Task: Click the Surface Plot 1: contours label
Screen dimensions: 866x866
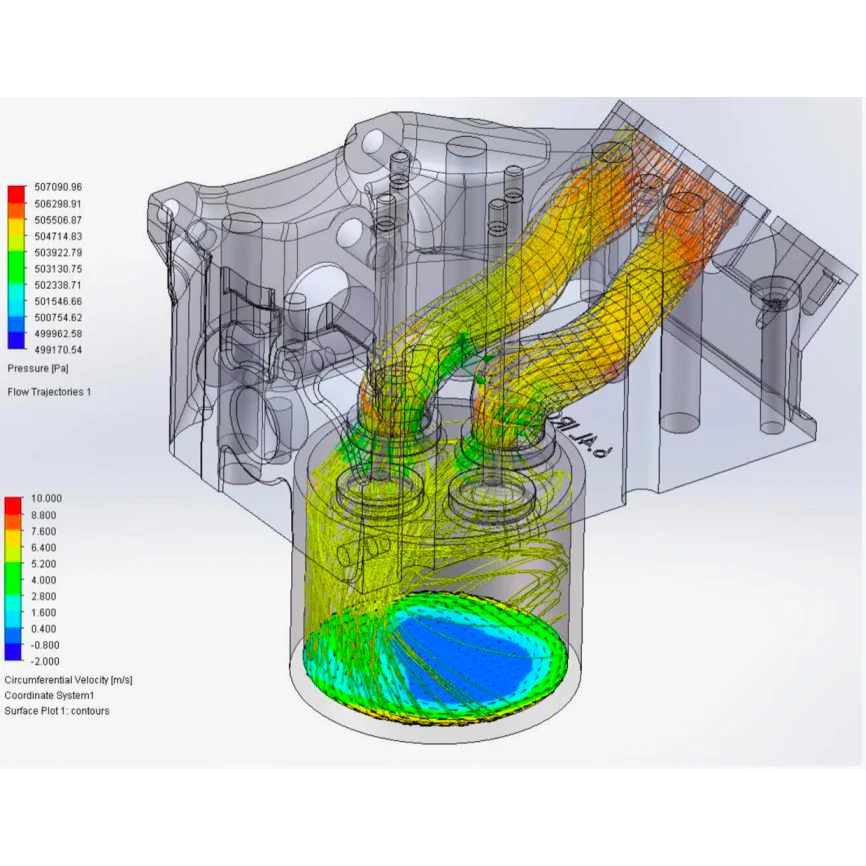Action: [57, 711]
